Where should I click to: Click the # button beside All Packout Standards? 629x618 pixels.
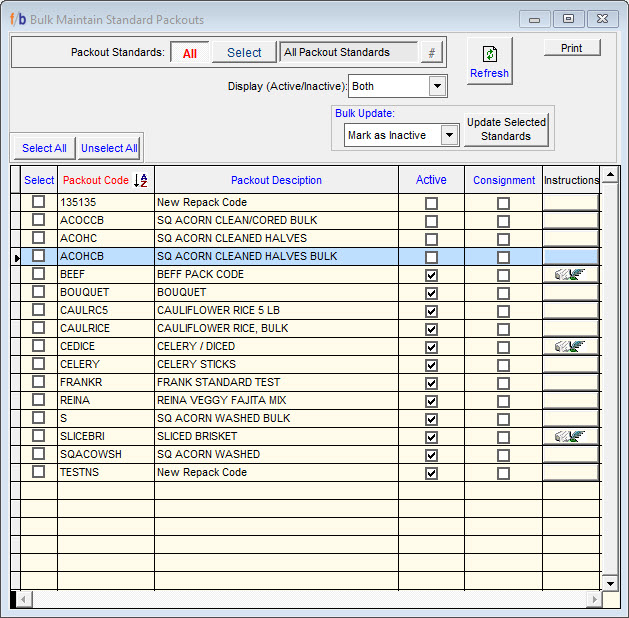(431, 53)
